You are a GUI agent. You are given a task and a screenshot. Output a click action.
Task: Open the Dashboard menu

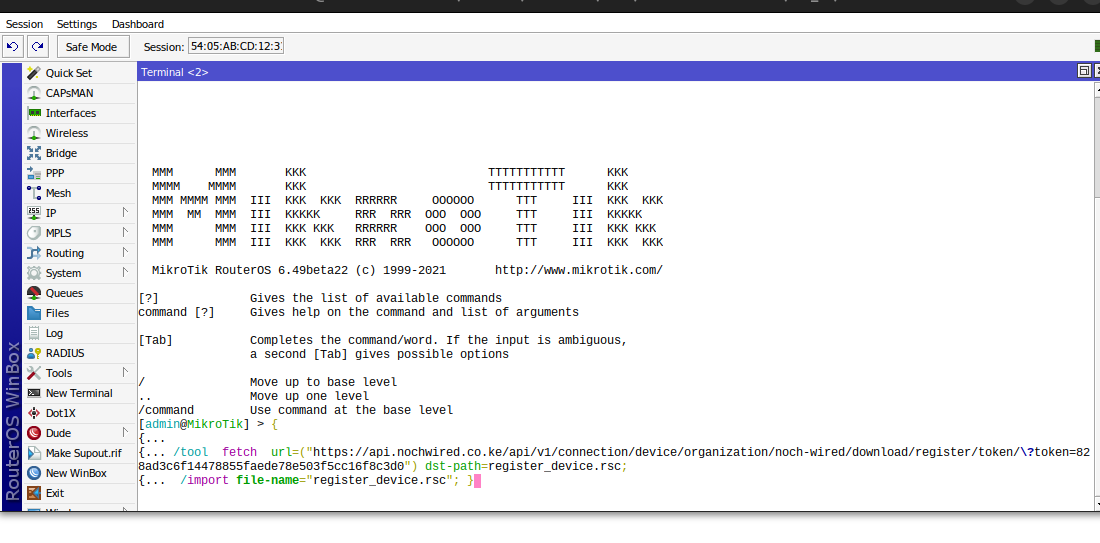pyautogui.click(x=138, y=24)
